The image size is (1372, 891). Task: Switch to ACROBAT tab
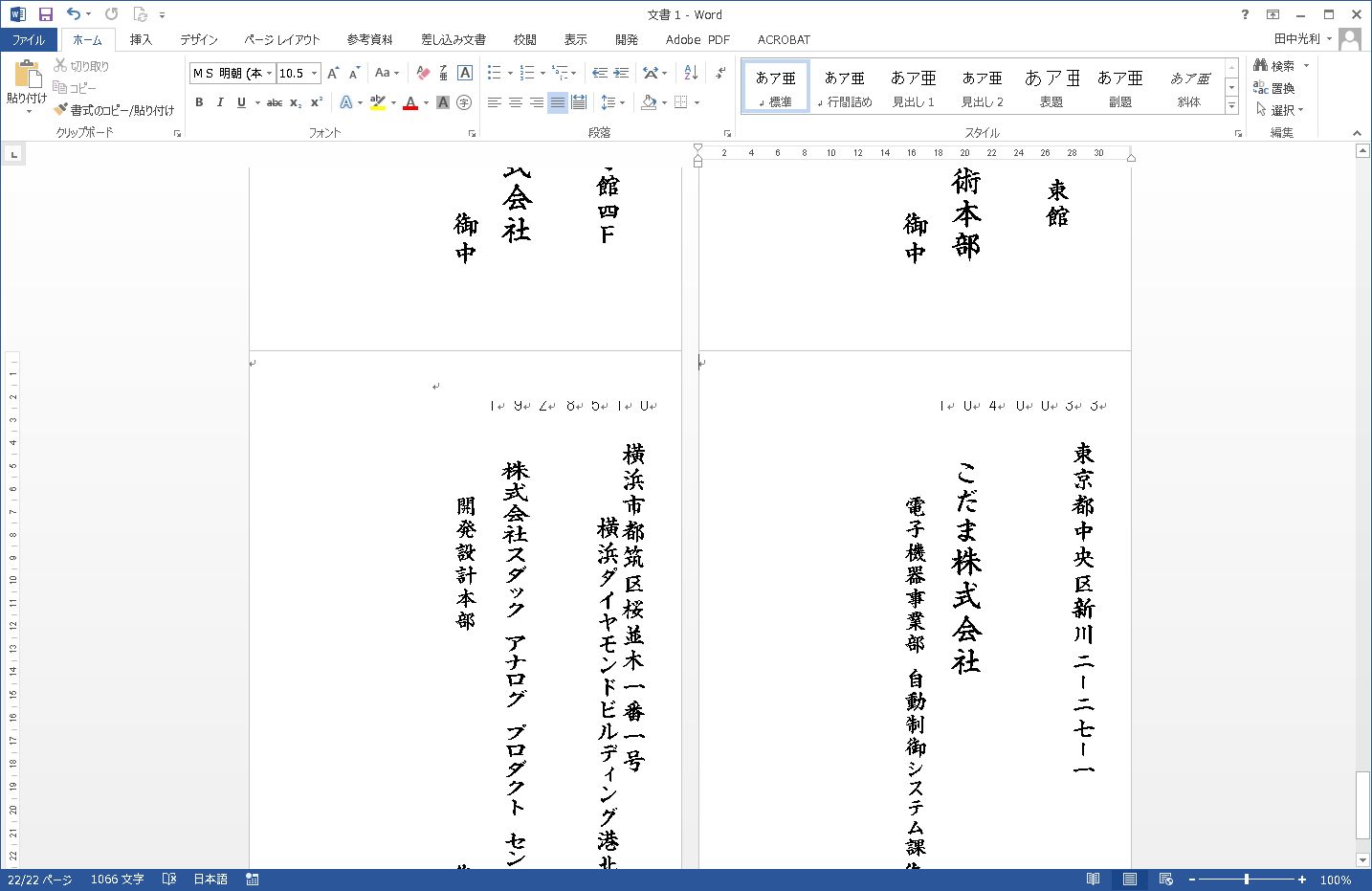click(784, 39)
